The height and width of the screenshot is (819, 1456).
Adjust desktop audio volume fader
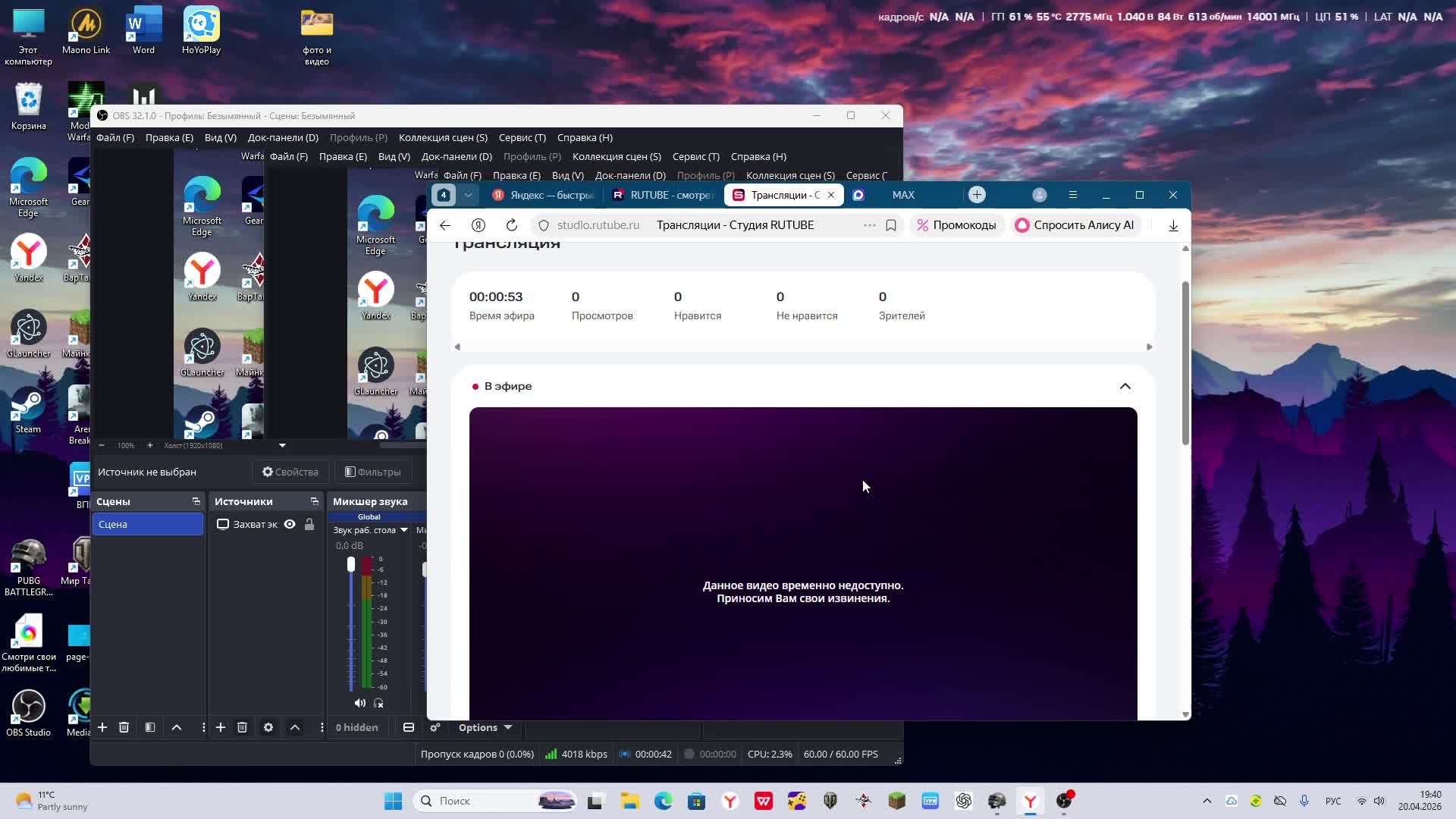pos(351,564)
